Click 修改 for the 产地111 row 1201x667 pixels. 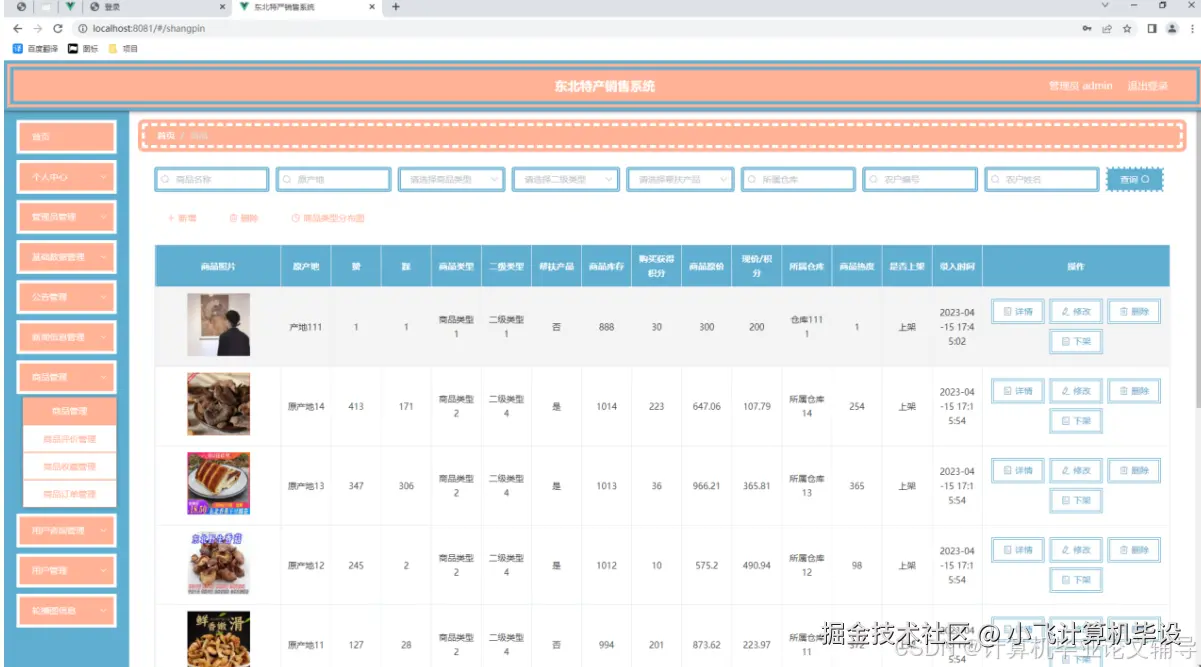1076,312
